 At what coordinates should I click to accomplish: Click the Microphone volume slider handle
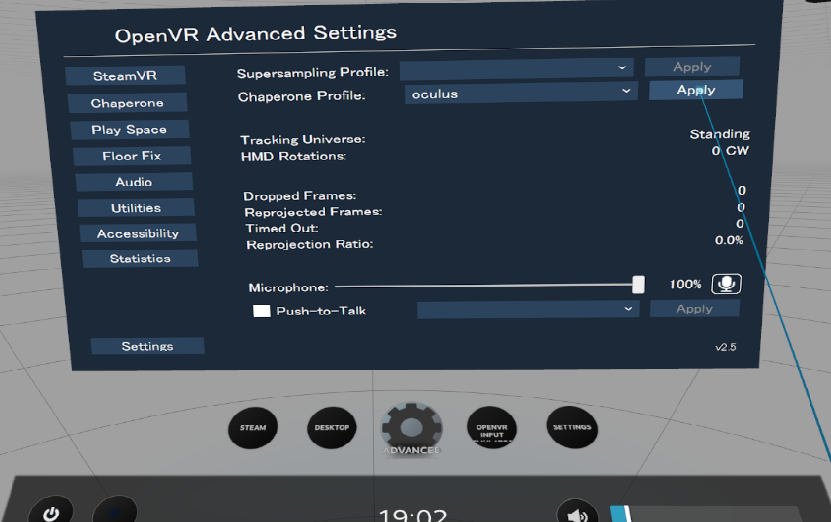click(x=639, y=285)
